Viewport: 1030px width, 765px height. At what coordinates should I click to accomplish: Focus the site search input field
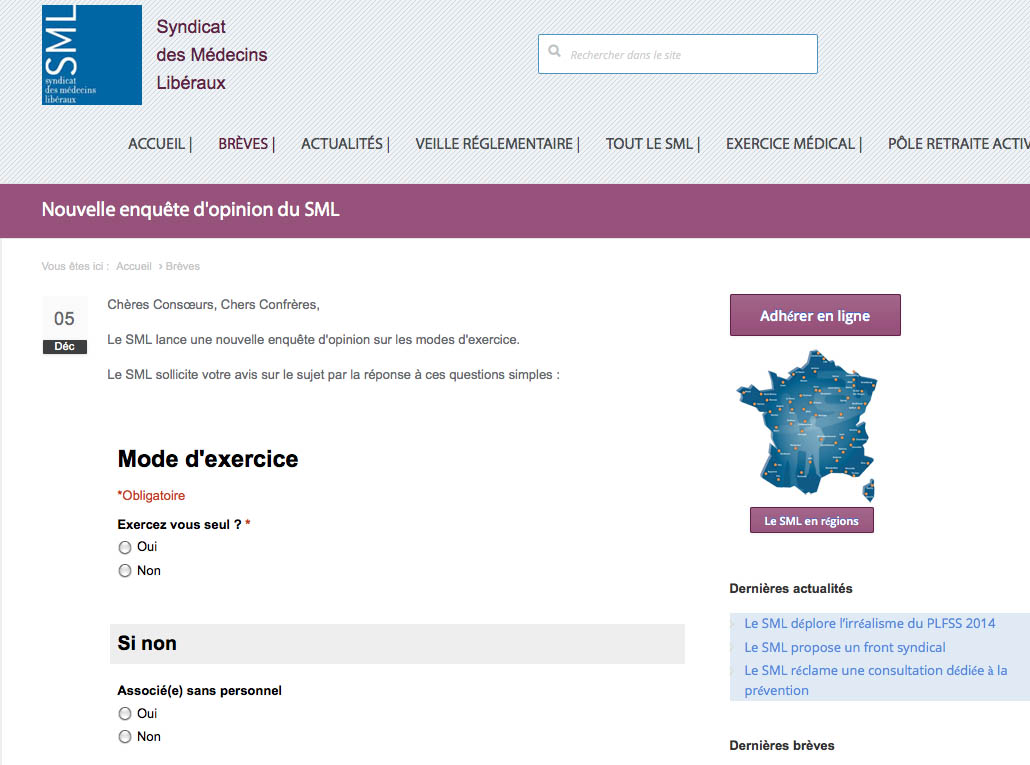(x=690, y=55)
